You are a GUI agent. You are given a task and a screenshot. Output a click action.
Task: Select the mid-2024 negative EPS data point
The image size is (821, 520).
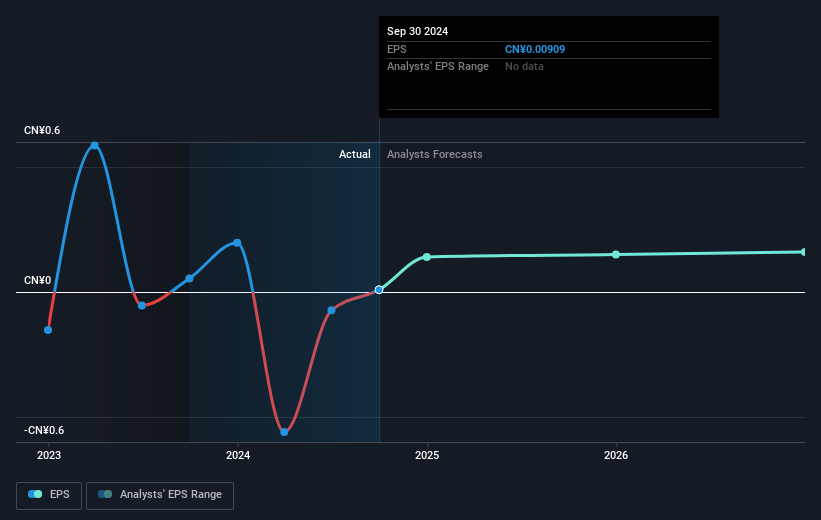click(x=331, y=311)
